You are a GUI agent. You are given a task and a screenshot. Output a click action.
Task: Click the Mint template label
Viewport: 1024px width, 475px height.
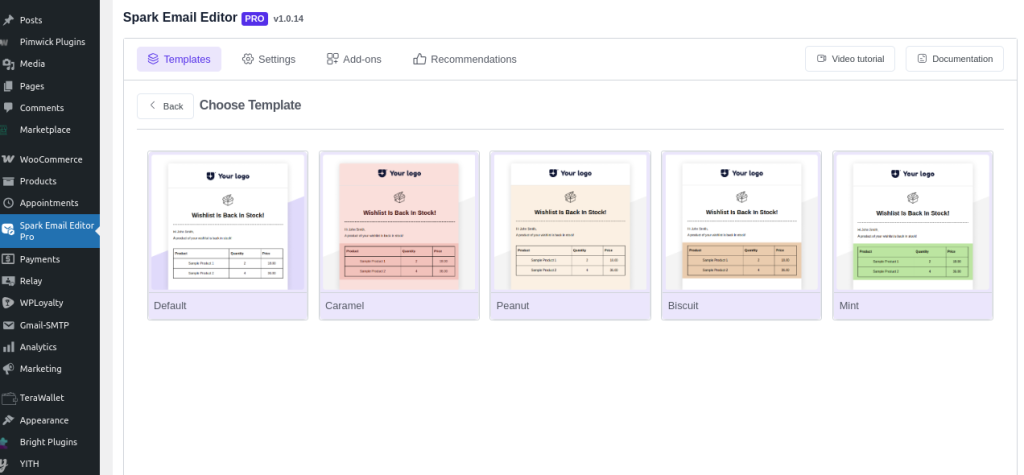point(849,306)
